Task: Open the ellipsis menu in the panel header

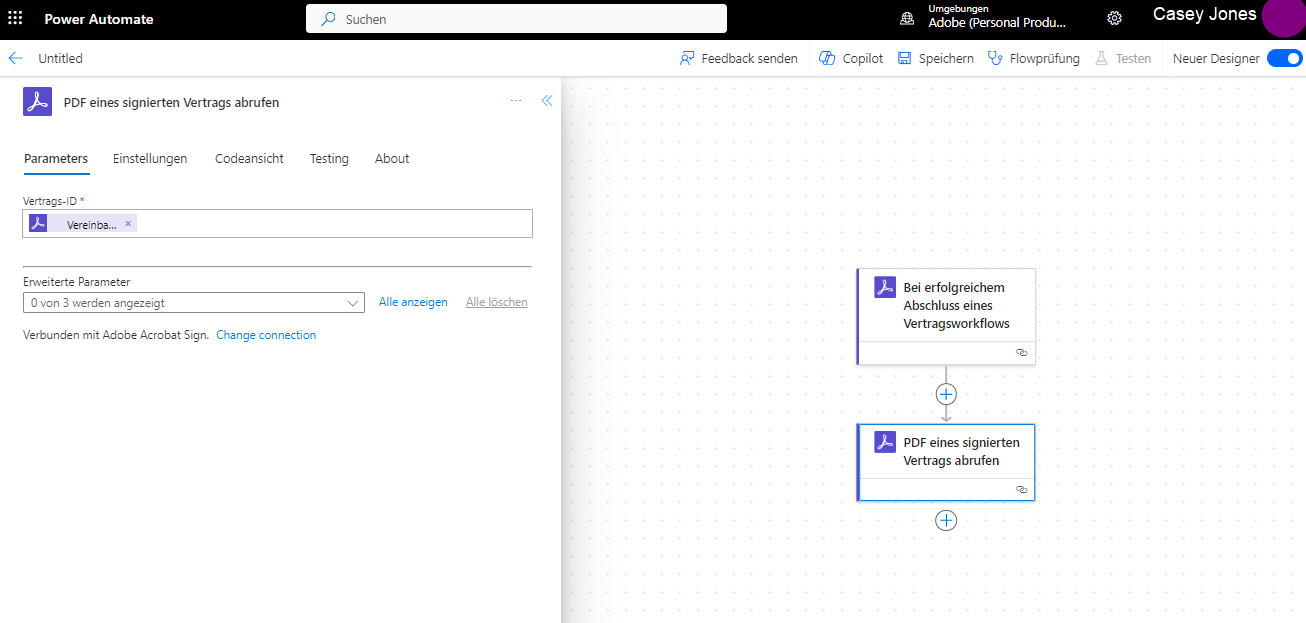Action: pyautogui.click(x=516, y=100)
